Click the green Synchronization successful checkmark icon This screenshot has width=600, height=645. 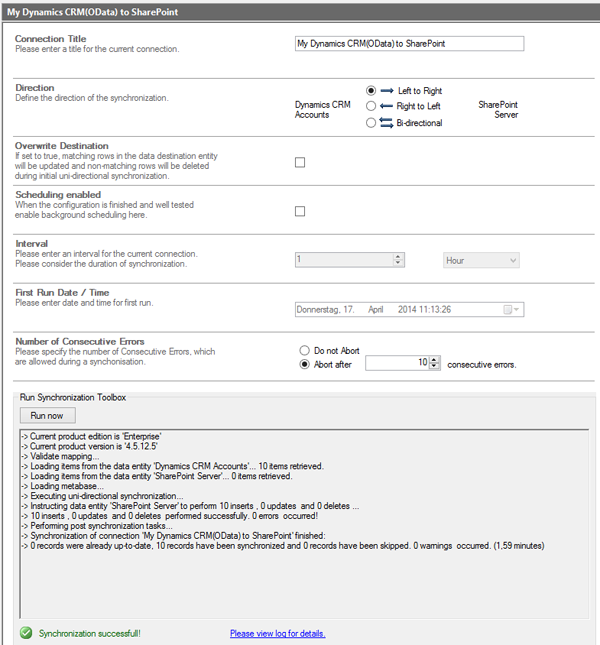coord(25,633)
